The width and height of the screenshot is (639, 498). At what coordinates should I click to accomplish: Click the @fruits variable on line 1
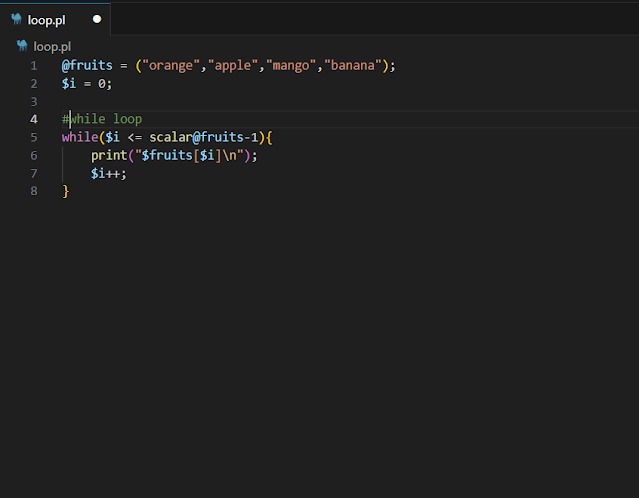coord(87,66)
